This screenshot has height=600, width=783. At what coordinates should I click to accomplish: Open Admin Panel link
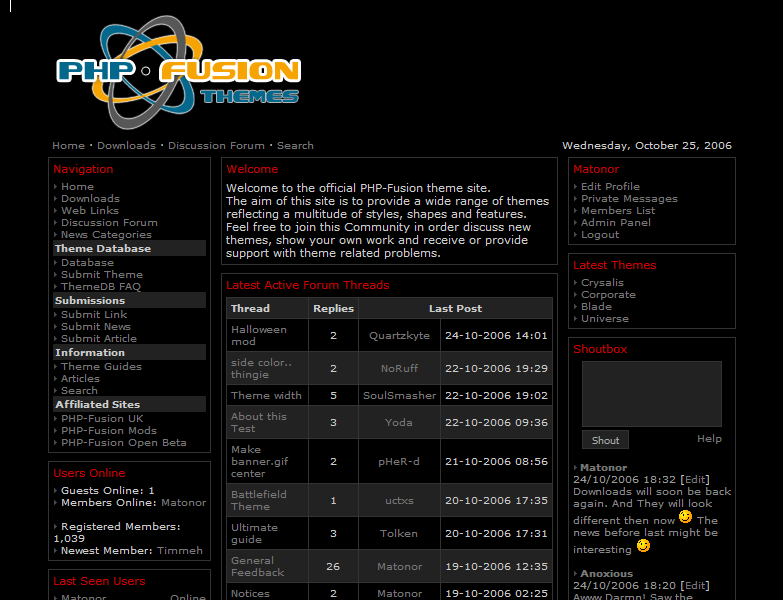click(616, 223)
